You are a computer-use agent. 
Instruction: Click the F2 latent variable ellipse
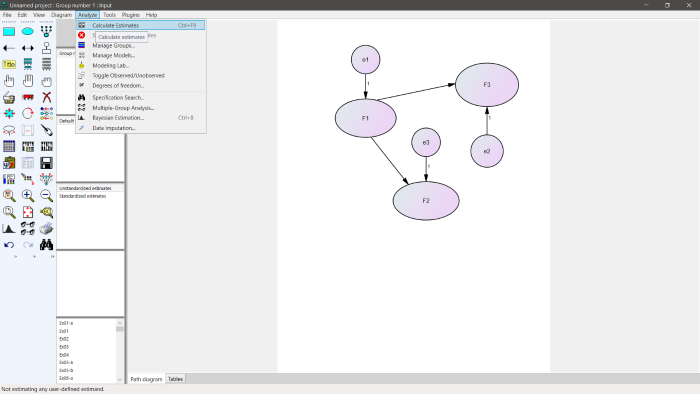(426, 201)
